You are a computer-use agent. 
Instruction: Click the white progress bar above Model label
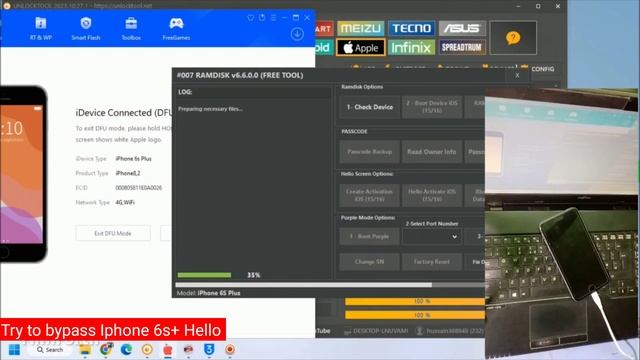click(x=304, y=285)
